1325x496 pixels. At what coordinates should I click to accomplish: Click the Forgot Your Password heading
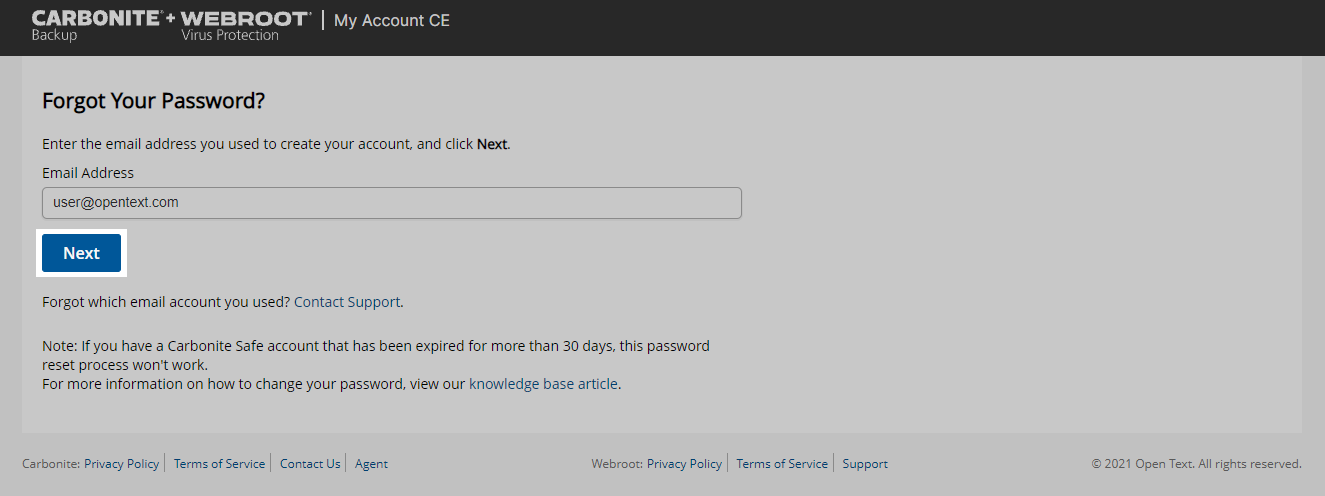153,101
